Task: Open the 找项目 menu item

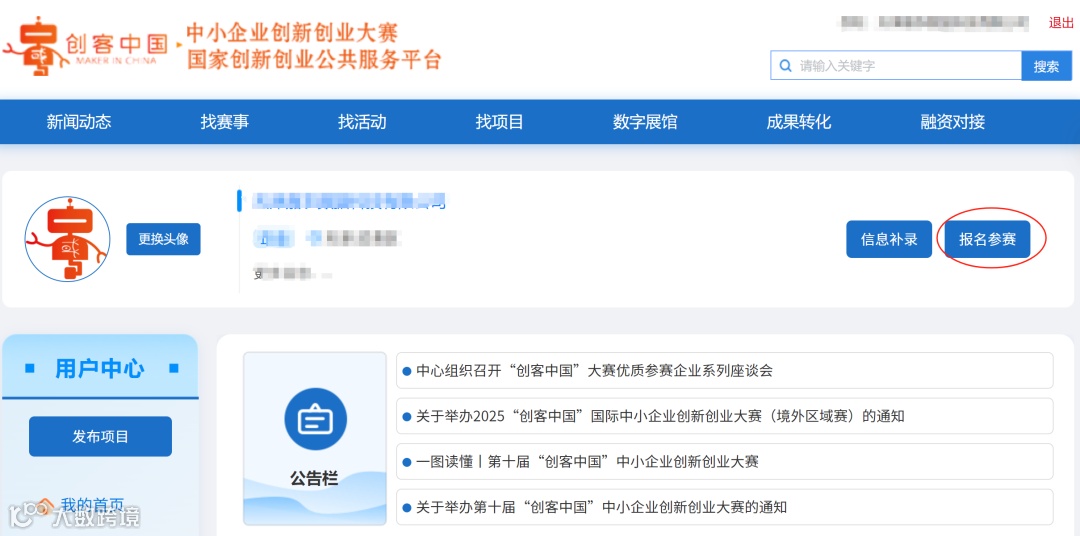Action: pos(499,122)
